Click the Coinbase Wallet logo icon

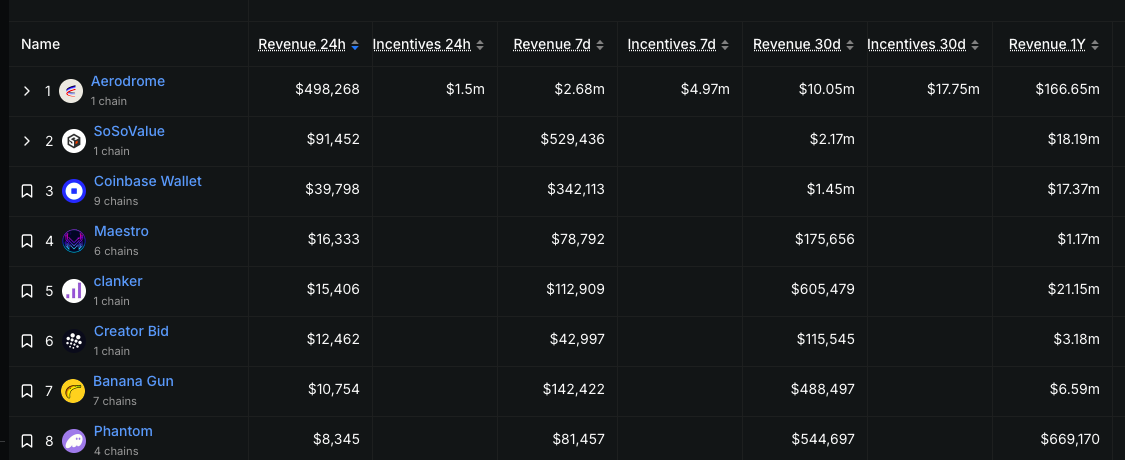tap(74, 191)
